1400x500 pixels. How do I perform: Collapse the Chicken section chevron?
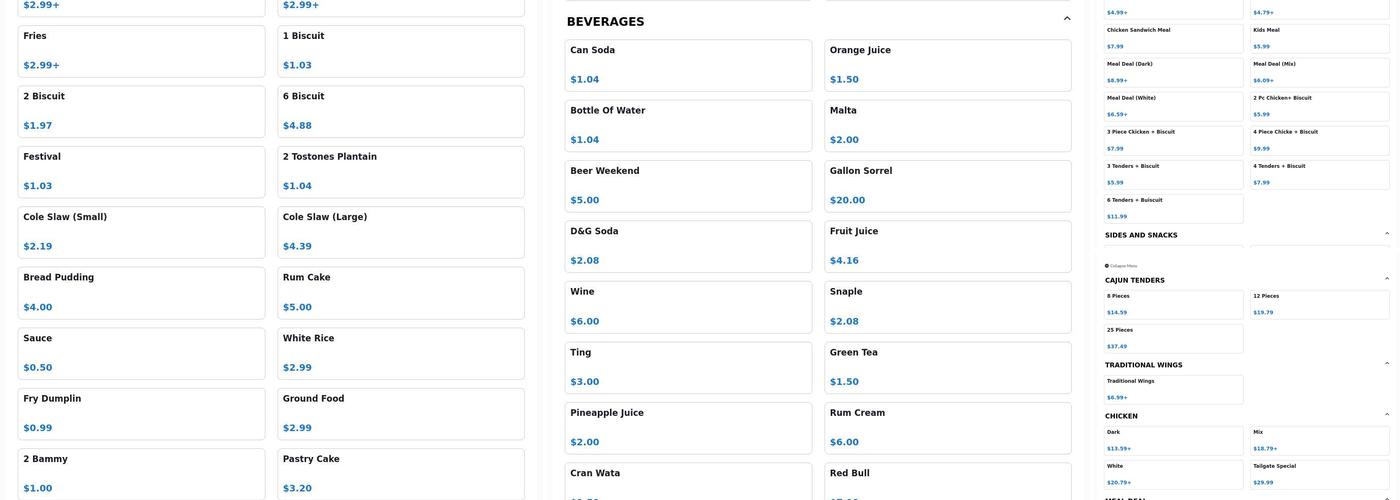tap(1387, 415)
